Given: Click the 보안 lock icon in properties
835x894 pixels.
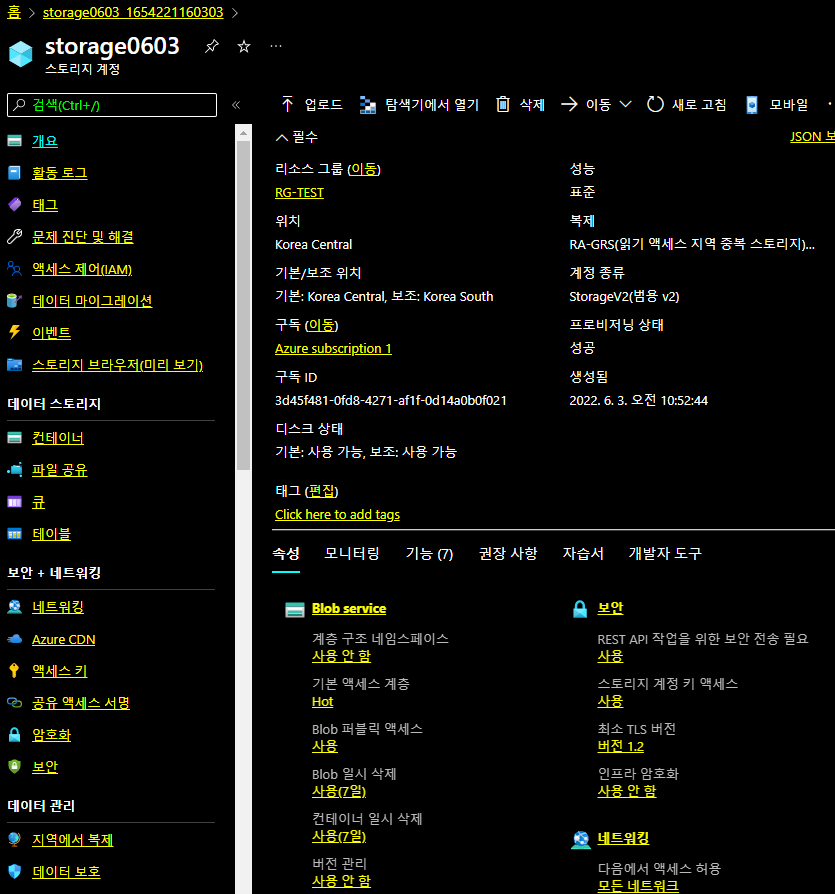Looking at the screenshot, I should click(x=580, y=609).
